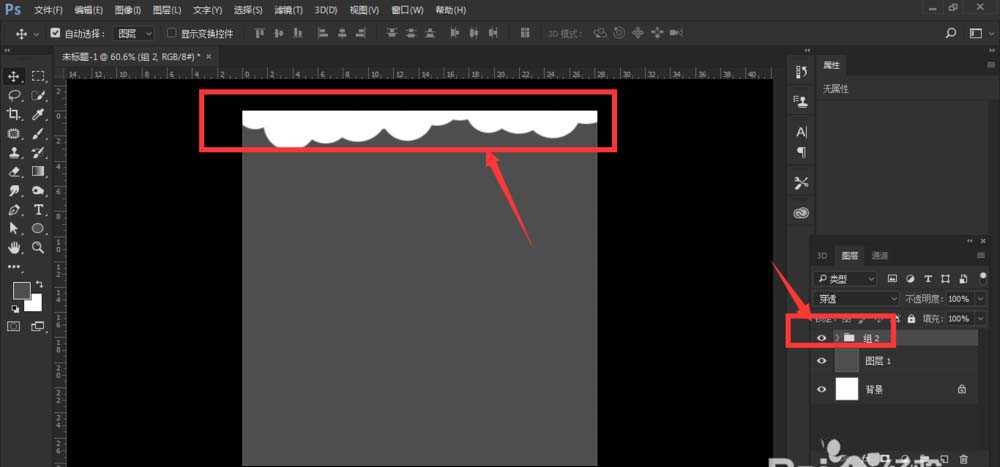Enable the 显示变换控件 checkbox
Viewport: 1000px width, 467px height.
click(x=171, y=33)
